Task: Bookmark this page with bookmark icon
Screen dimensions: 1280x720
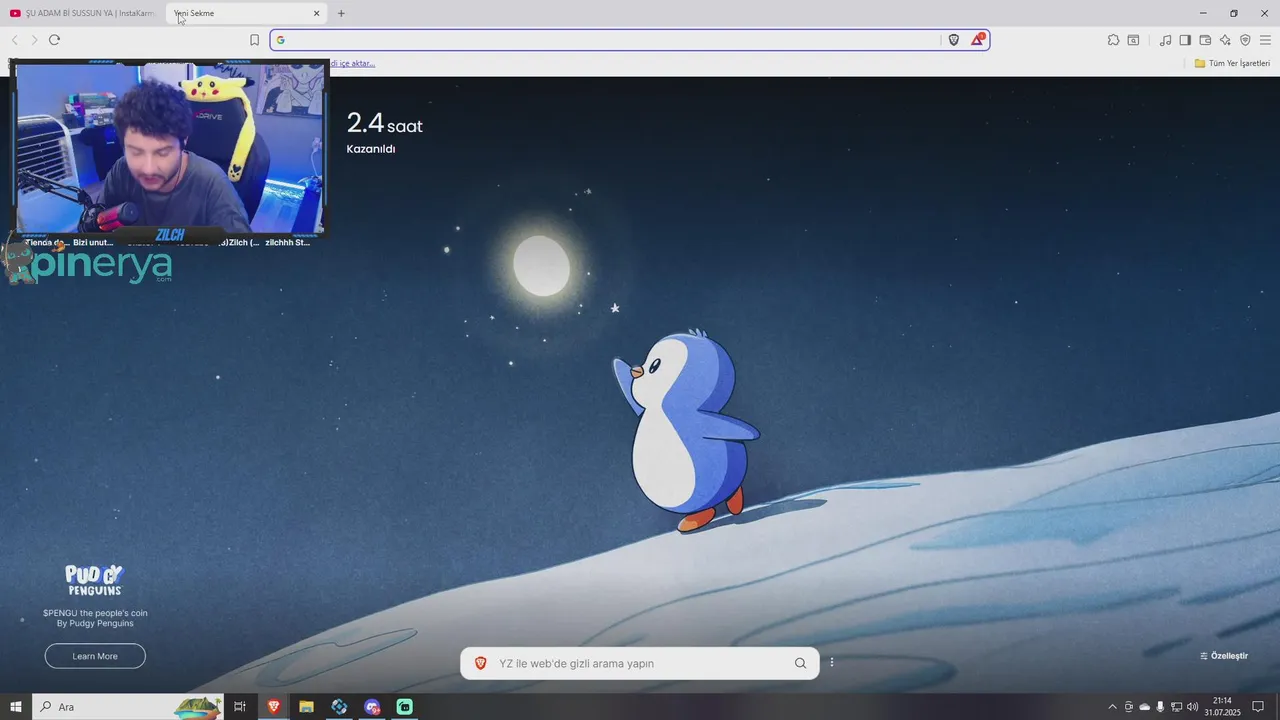Action: tap(254, 40)
